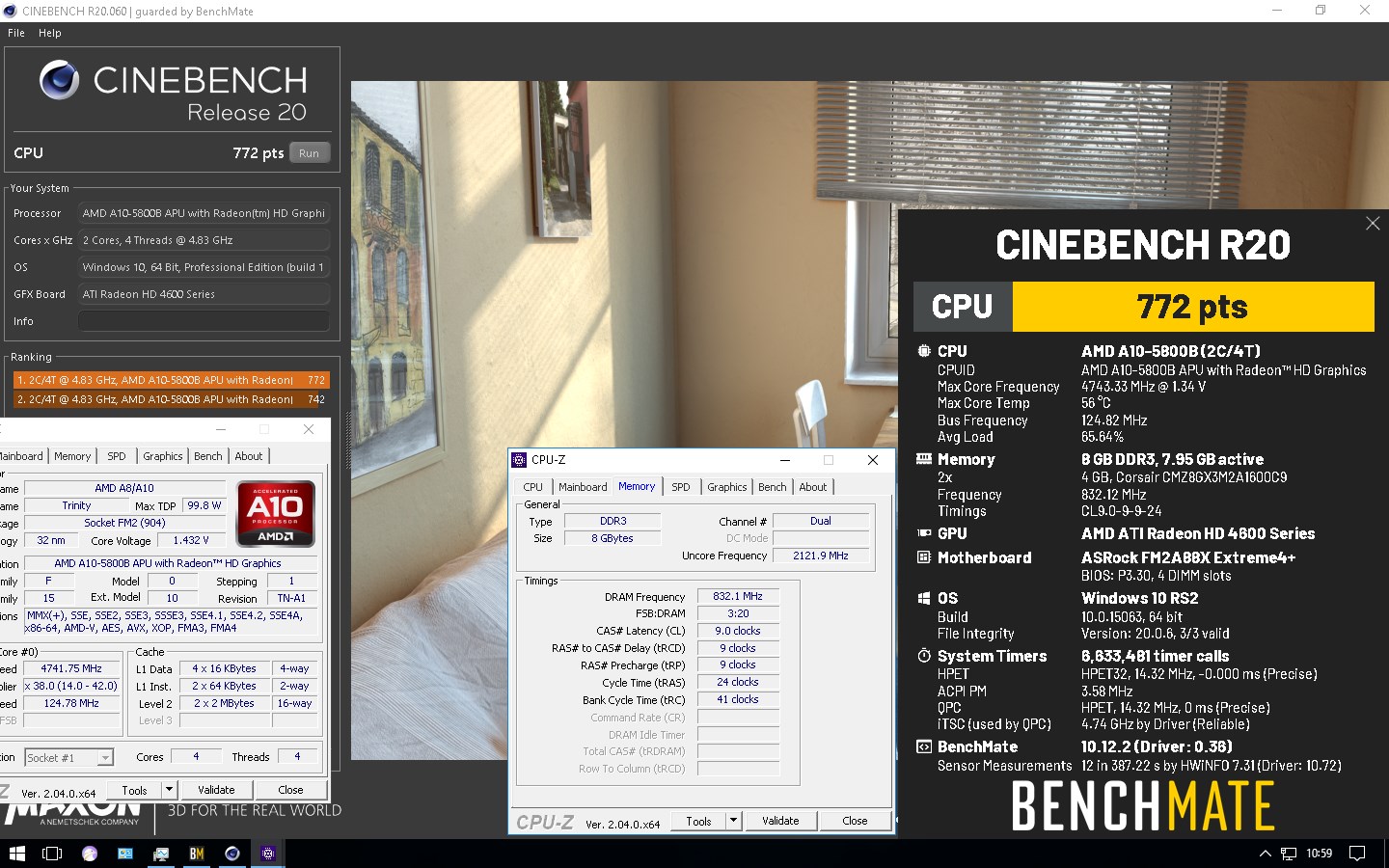Switch to CPU tab in front CPU-Z window

pyautogui.click(x=532, y=487)
